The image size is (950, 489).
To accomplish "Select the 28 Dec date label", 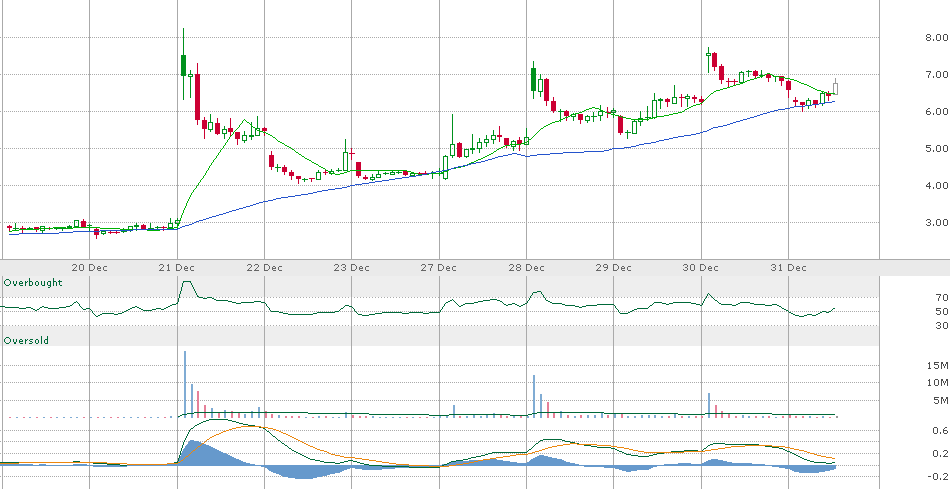I will (526, 268).
